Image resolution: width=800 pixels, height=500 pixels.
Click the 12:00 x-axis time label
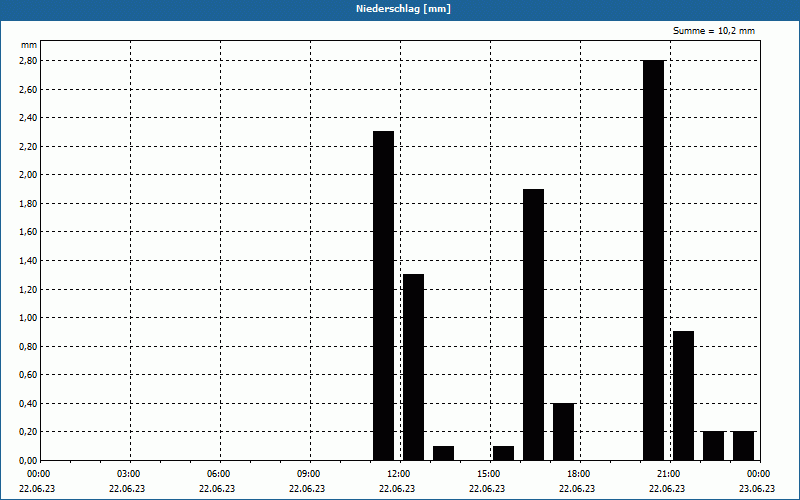399,474
